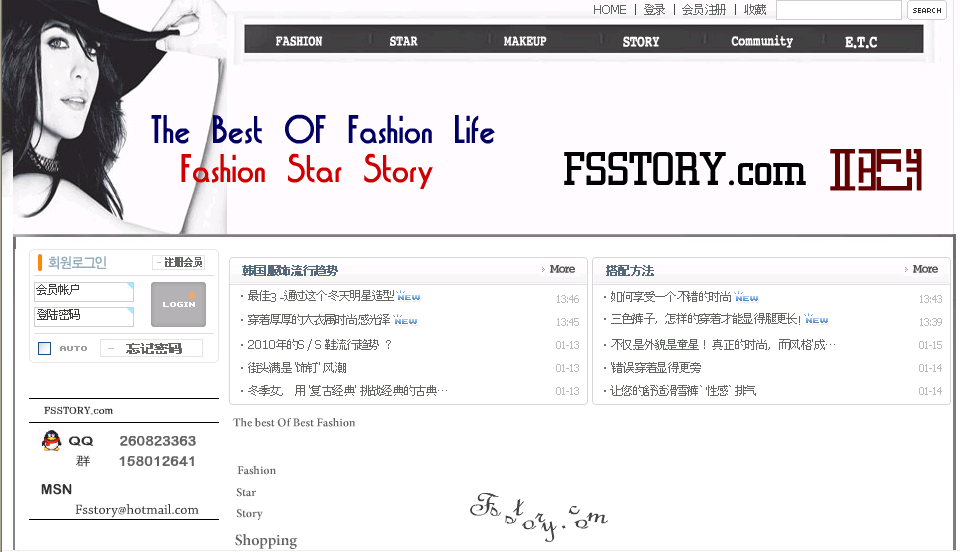
Task: Click the group number 158012641
Action: (157, 461)
